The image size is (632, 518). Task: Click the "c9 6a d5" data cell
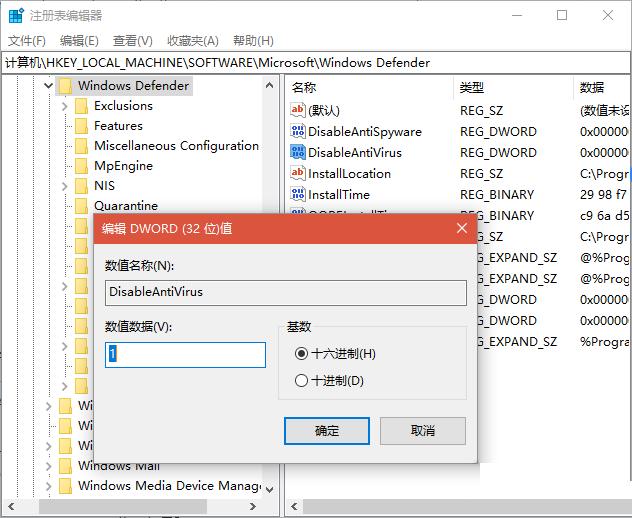[x=604, y=216]
